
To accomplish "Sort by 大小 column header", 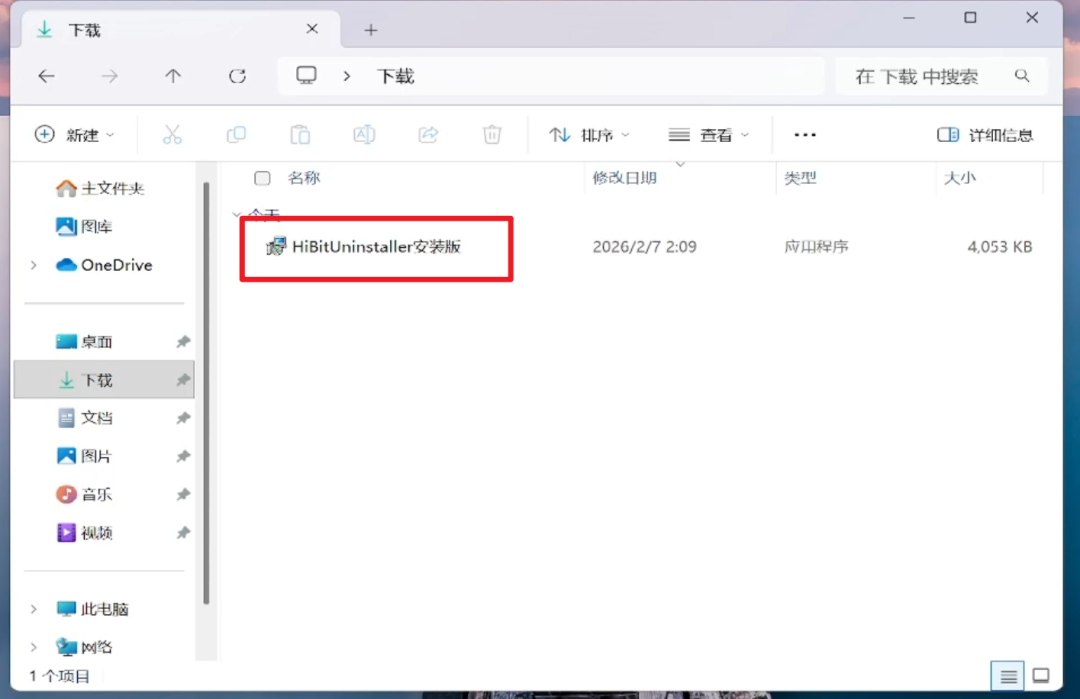I will 959,178.
